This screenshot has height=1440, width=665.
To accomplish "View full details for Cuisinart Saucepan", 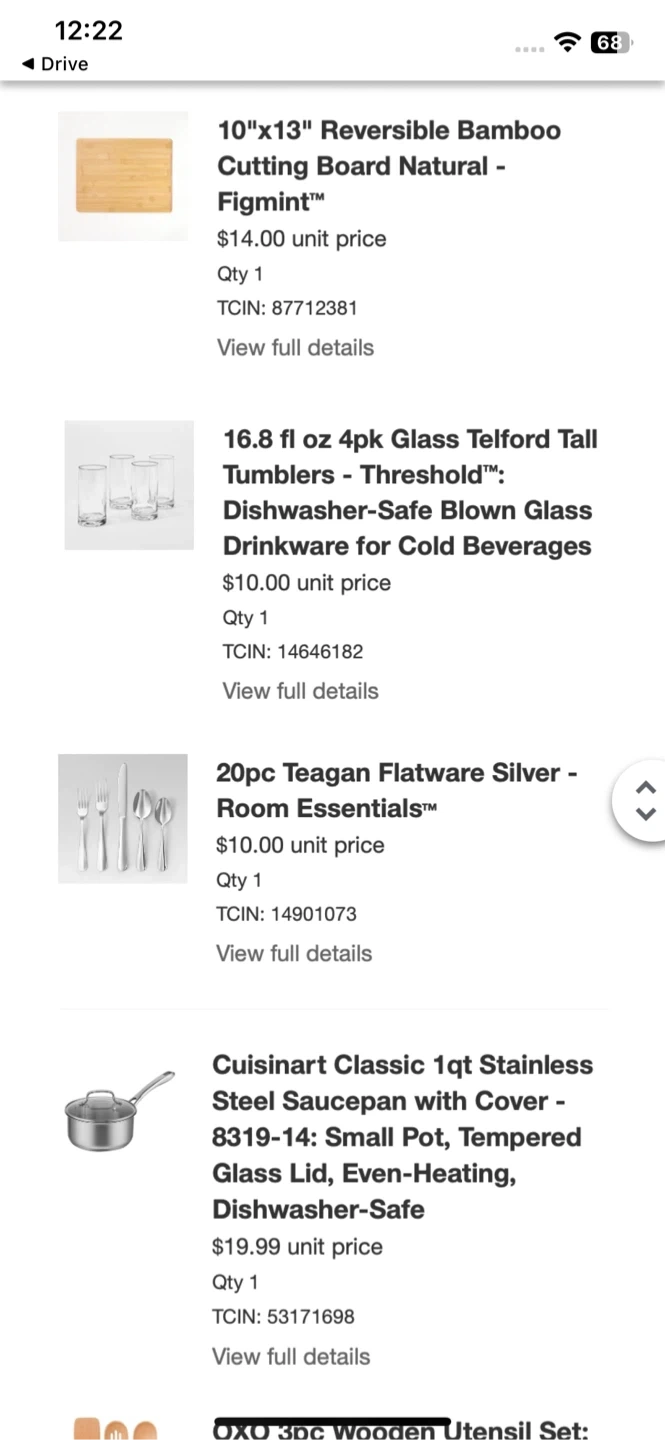I will pos(291,1357).
